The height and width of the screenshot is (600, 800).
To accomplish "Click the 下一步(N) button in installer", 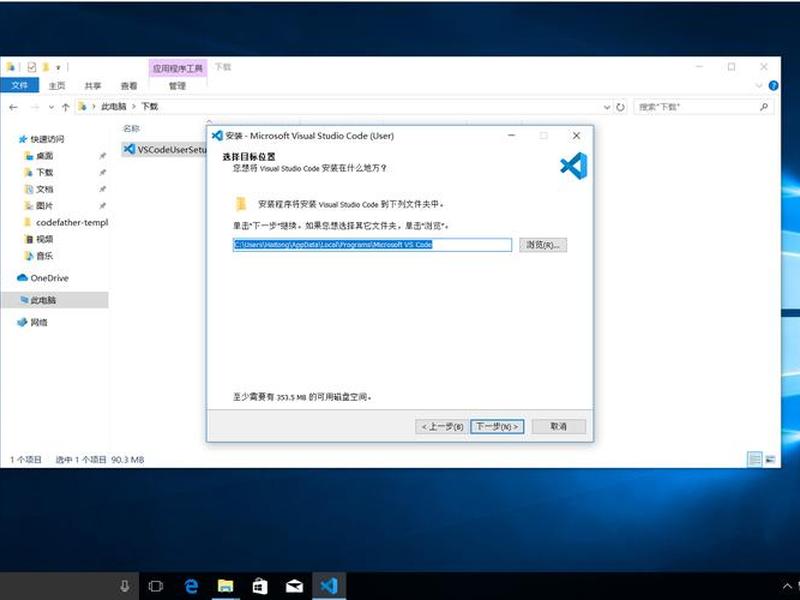I will [497, 427].
